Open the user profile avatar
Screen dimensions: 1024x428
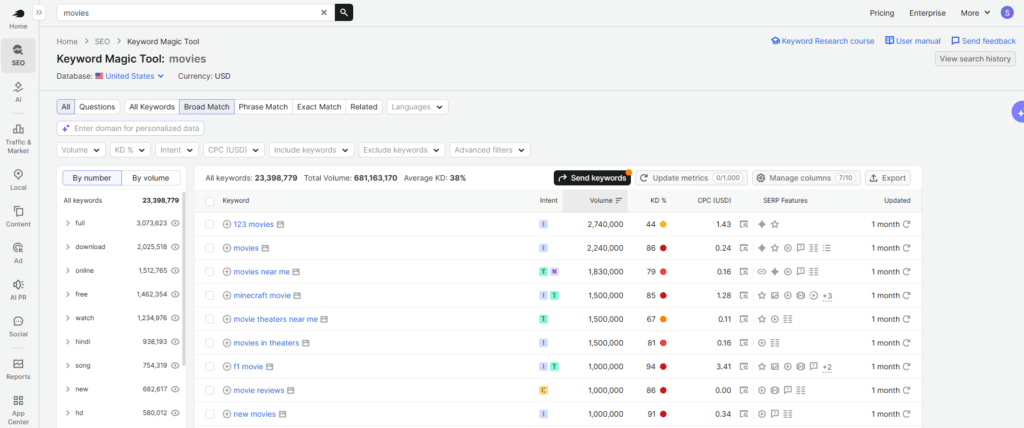click(x=1007, y=13)
